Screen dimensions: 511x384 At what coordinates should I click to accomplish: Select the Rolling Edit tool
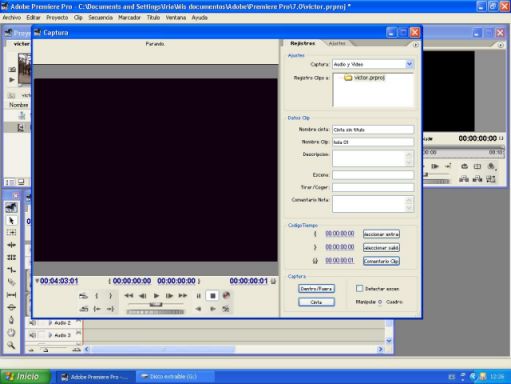point(11,257)
